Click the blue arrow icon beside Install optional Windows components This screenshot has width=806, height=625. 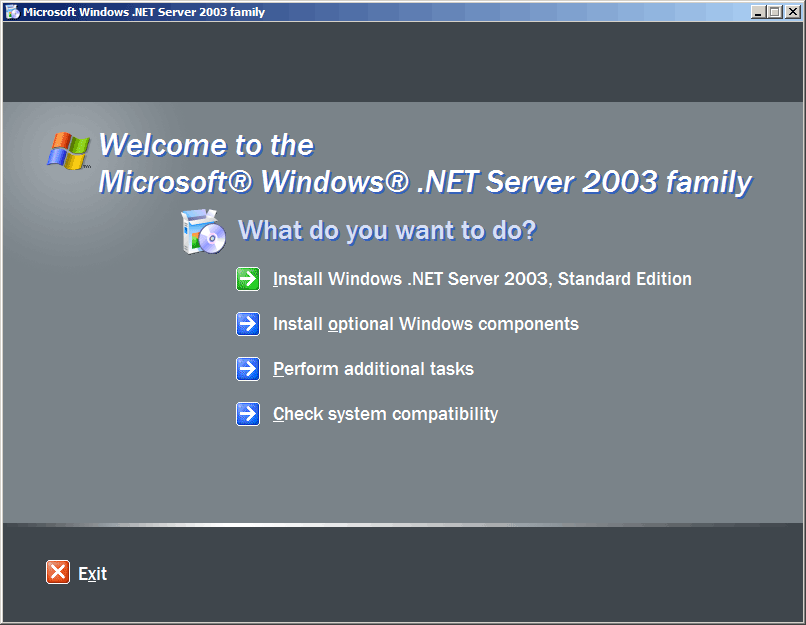248,324
